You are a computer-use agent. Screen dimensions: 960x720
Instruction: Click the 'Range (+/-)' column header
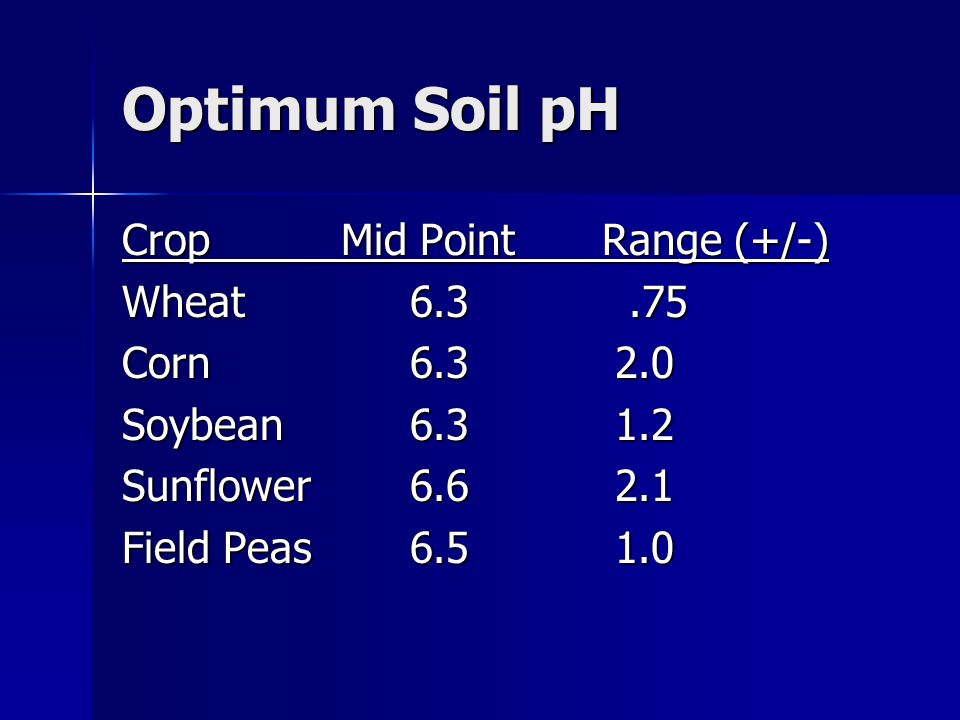715,241
